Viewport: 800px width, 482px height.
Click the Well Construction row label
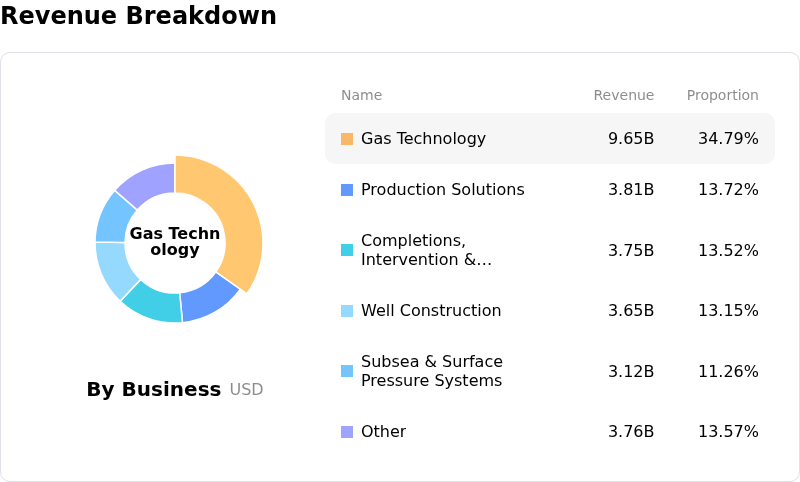coord(431,311)
